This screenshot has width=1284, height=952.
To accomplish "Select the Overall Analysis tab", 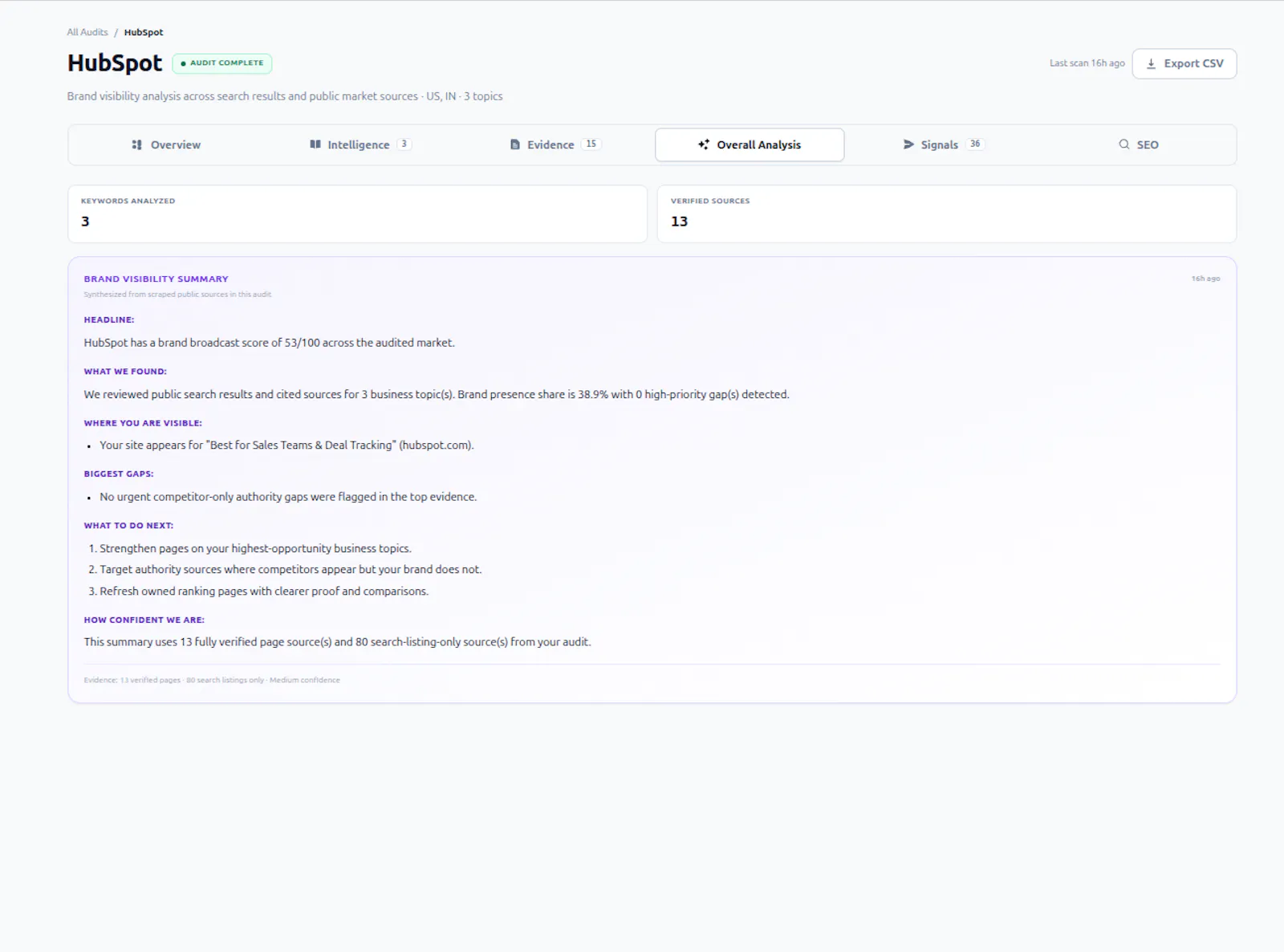I will click(750, 144).
